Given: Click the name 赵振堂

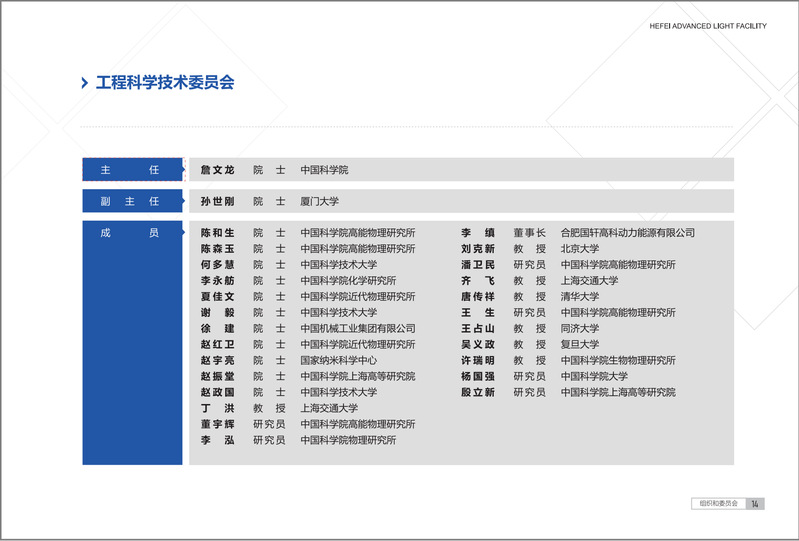Looking at the screenshot, I should [218, 376].
